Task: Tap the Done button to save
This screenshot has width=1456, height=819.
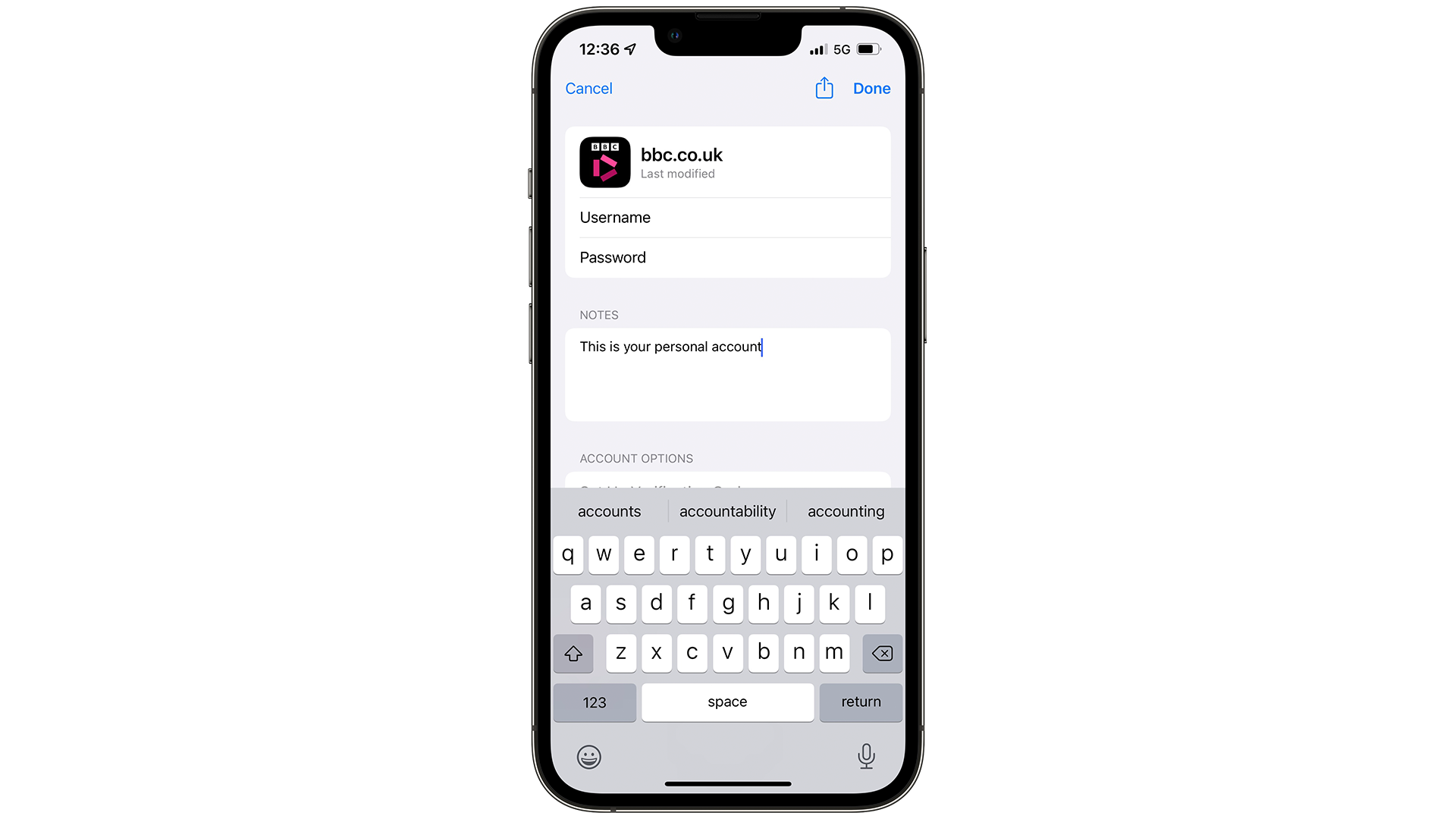Action: pos(871,88)
